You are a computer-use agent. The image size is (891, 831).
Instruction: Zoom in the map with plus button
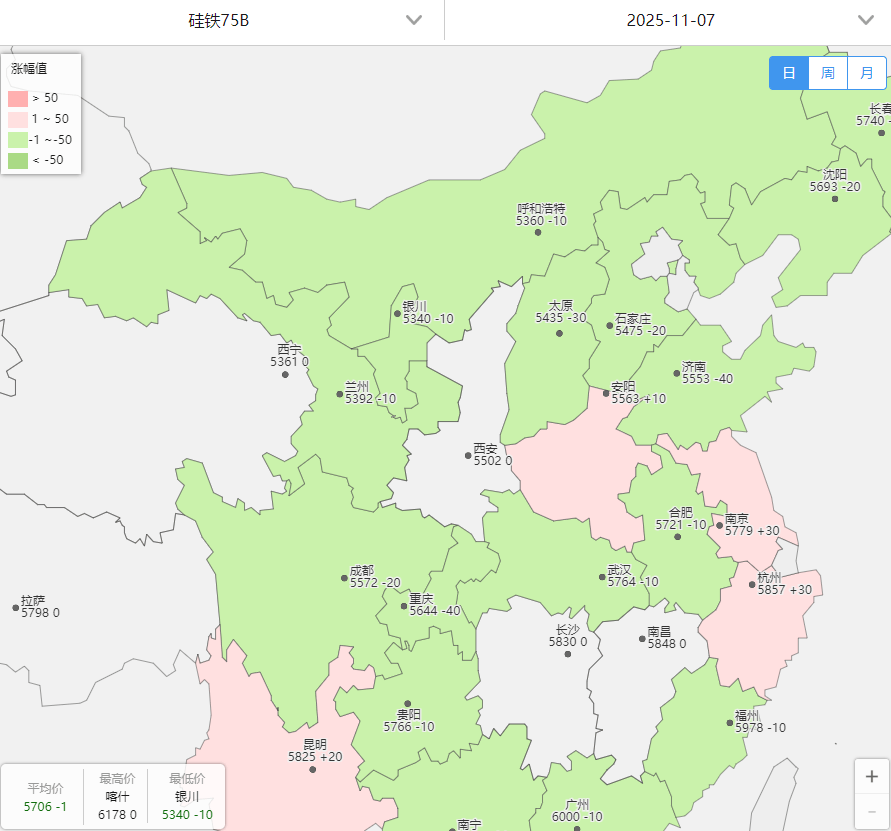pyautogui.click(x=871, y=776)
